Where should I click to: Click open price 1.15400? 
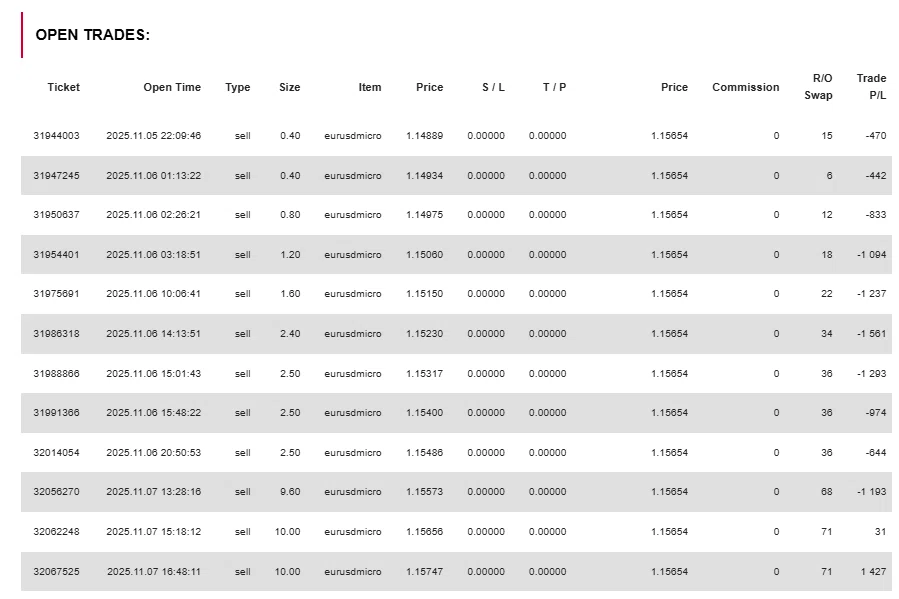tap(424, 413)
